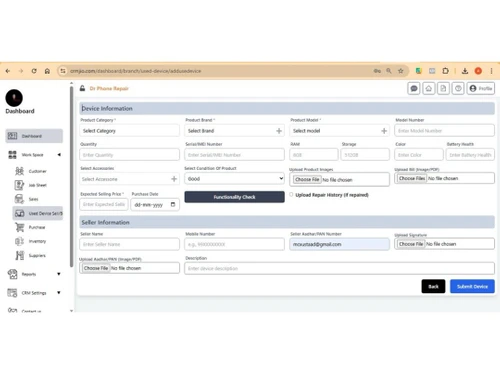Open browser downloads icon
The width and height of the screenshot is (500, 375).
click(x=465, y=71)
